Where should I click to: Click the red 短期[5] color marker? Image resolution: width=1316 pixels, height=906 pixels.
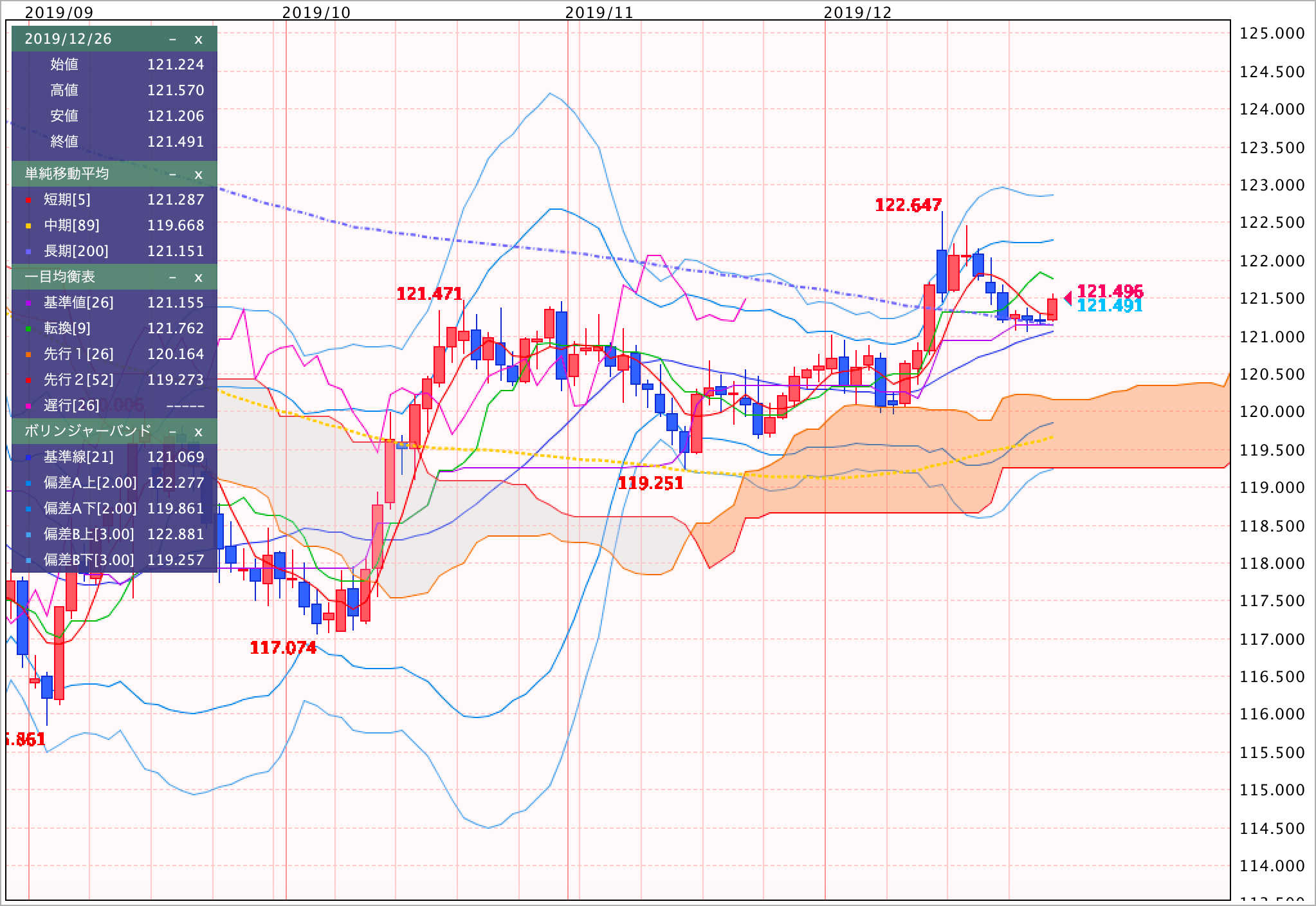pos(28,200)
